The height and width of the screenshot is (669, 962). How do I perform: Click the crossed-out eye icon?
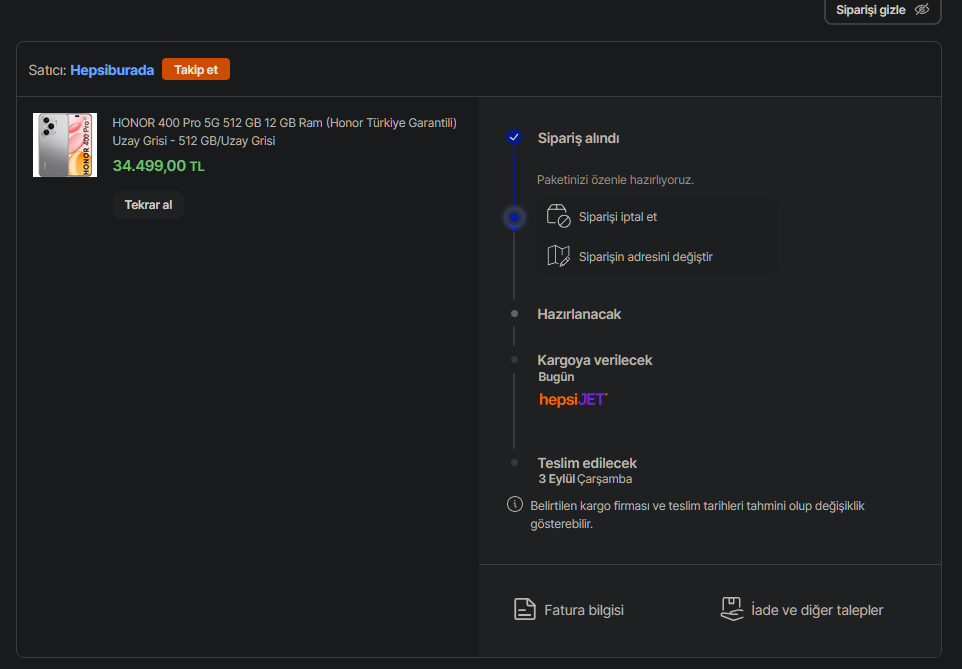[x=922, y=10]
